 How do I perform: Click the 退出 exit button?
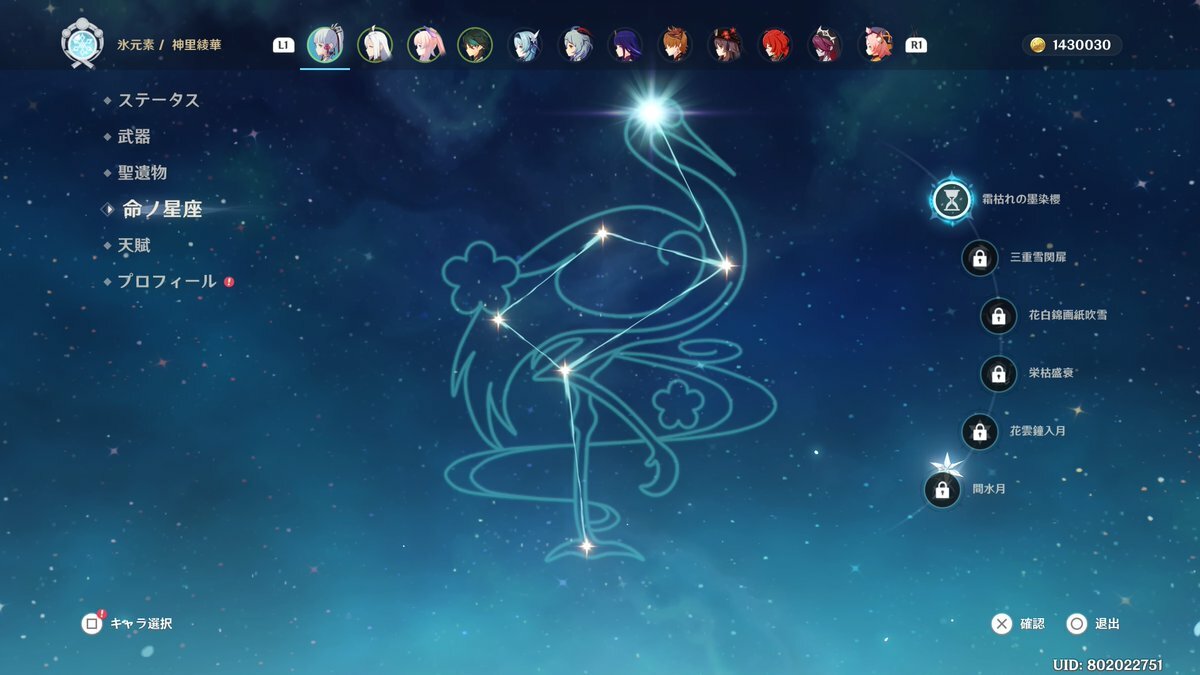1093,624
